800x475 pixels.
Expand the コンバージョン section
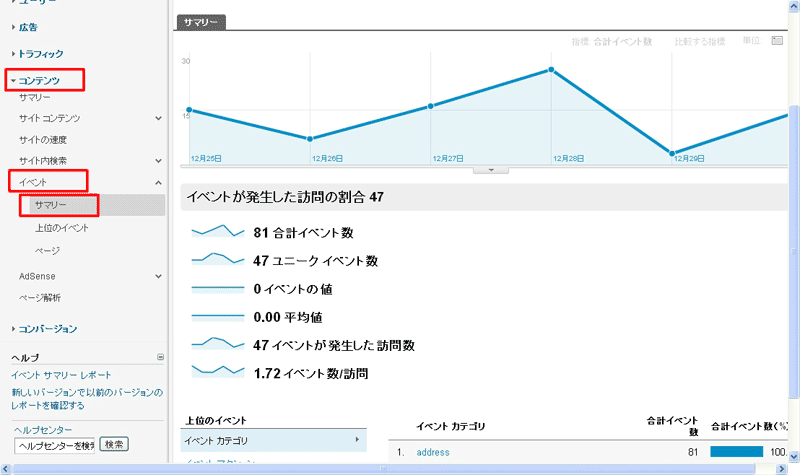[47, 329]
